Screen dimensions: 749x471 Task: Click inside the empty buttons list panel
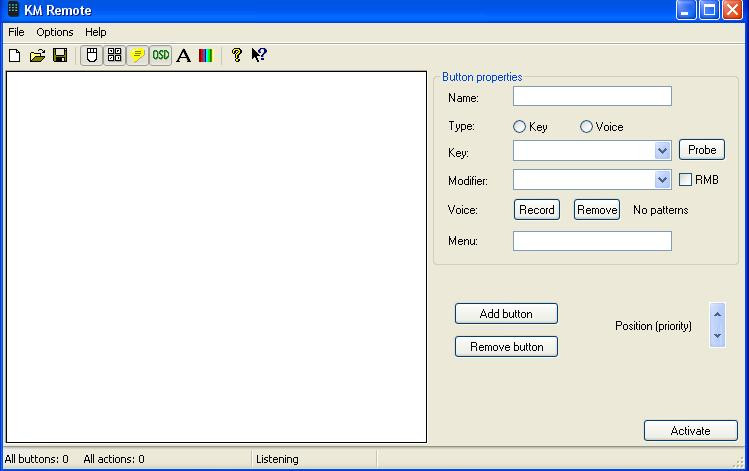coord(216,257)
